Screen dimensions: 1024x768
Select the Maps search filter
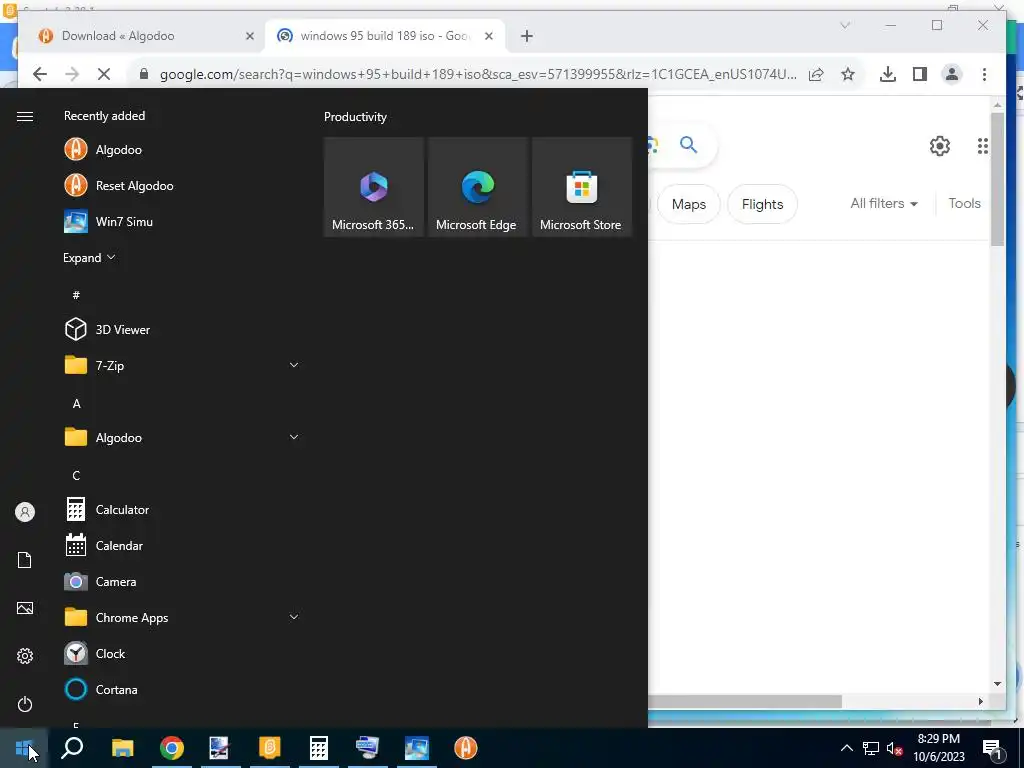689,204
